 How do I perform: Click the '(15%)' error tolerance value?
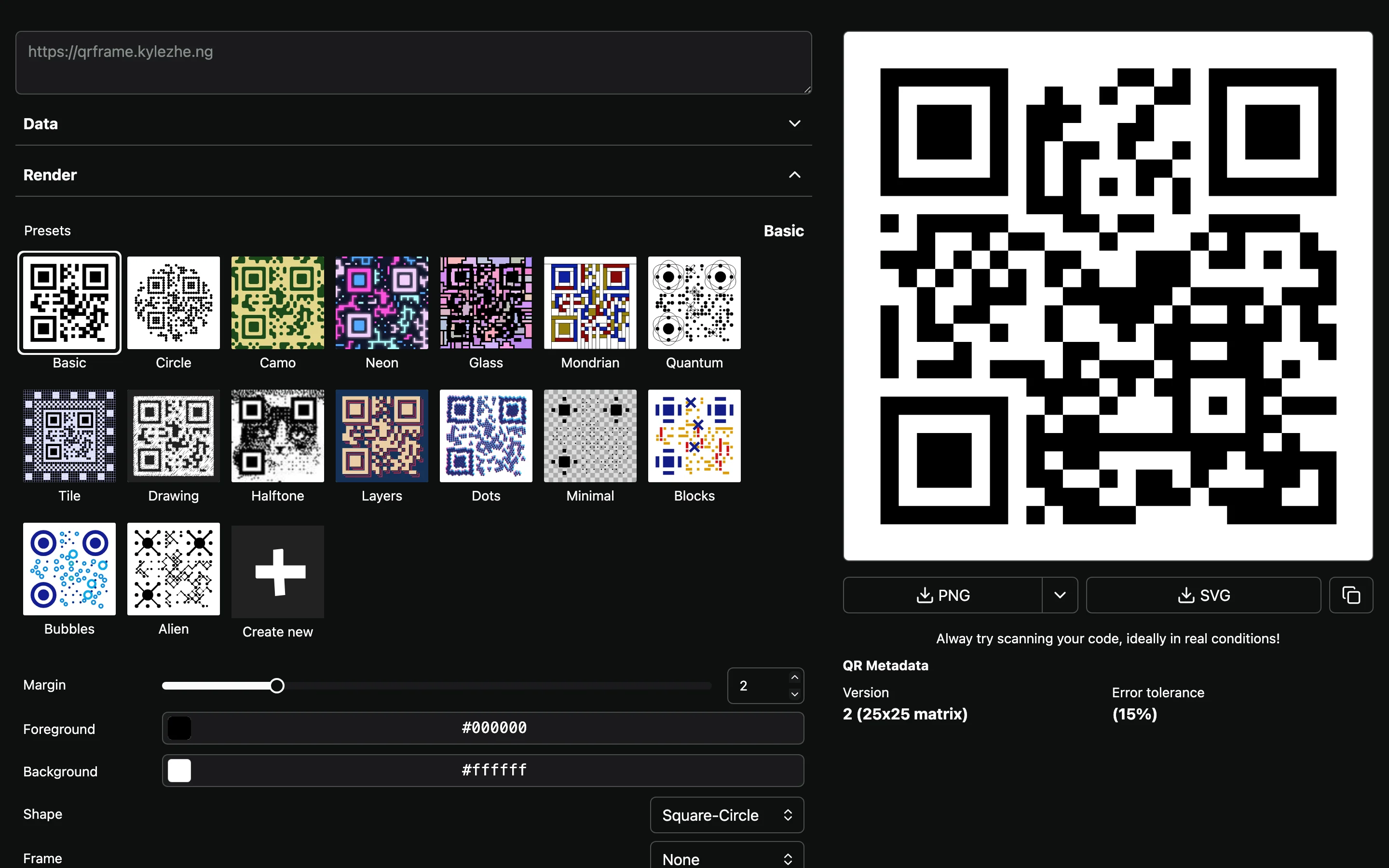(x=1135, y=714)
